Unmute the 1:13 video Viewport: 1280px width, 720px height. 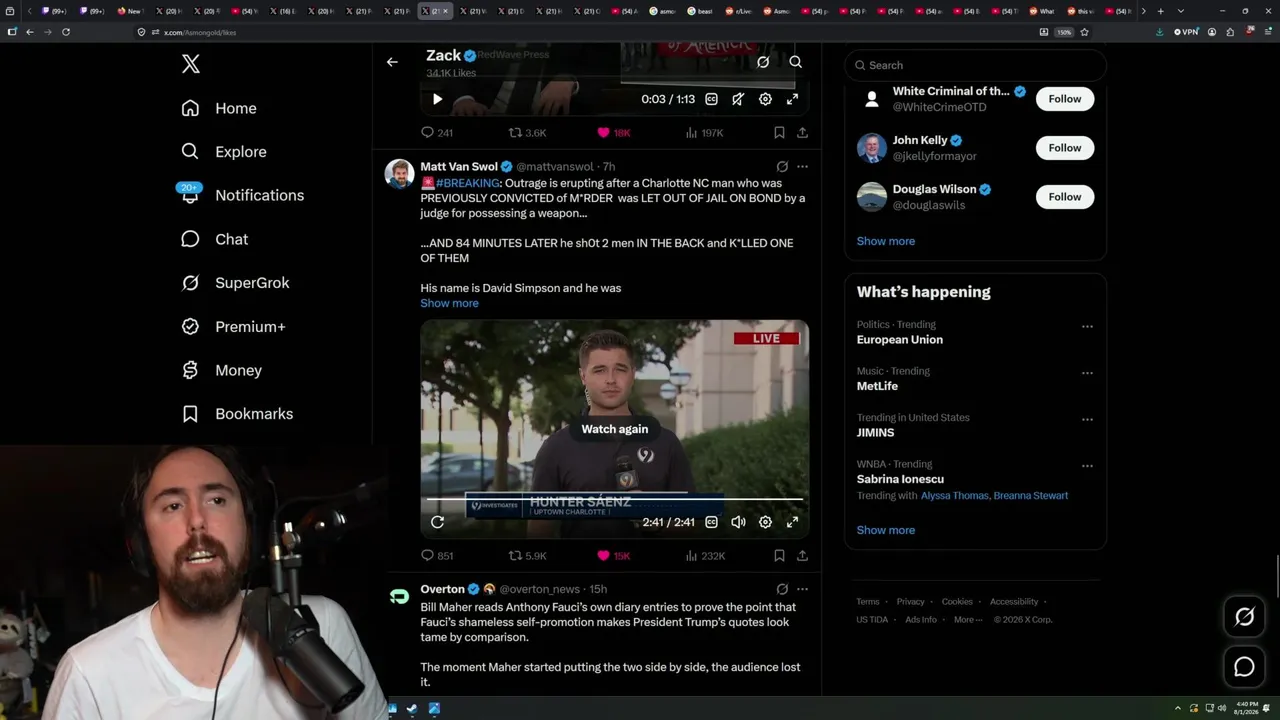pyautogui.click(x=738, y=99)
